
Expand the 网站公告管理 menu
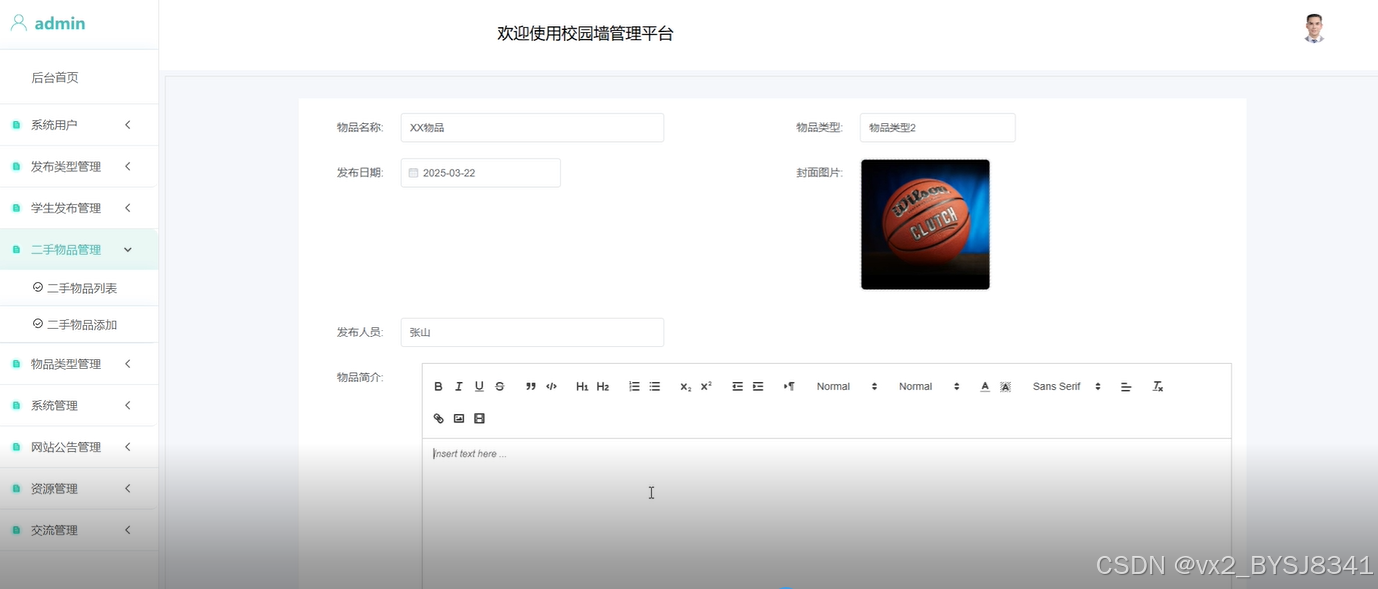click(79, 447)
